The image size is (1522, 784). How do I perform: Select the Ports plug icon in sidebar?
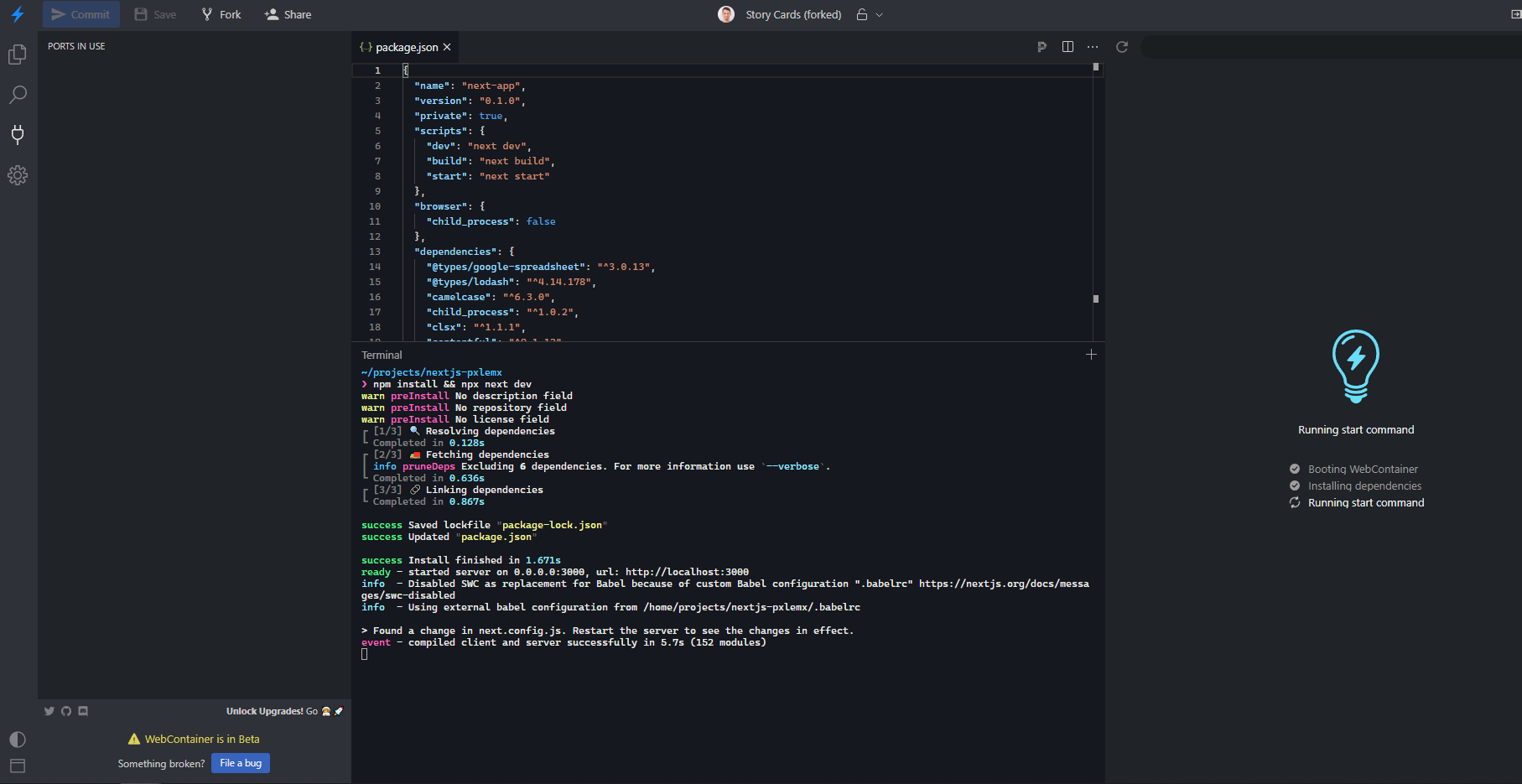point(17,135)
